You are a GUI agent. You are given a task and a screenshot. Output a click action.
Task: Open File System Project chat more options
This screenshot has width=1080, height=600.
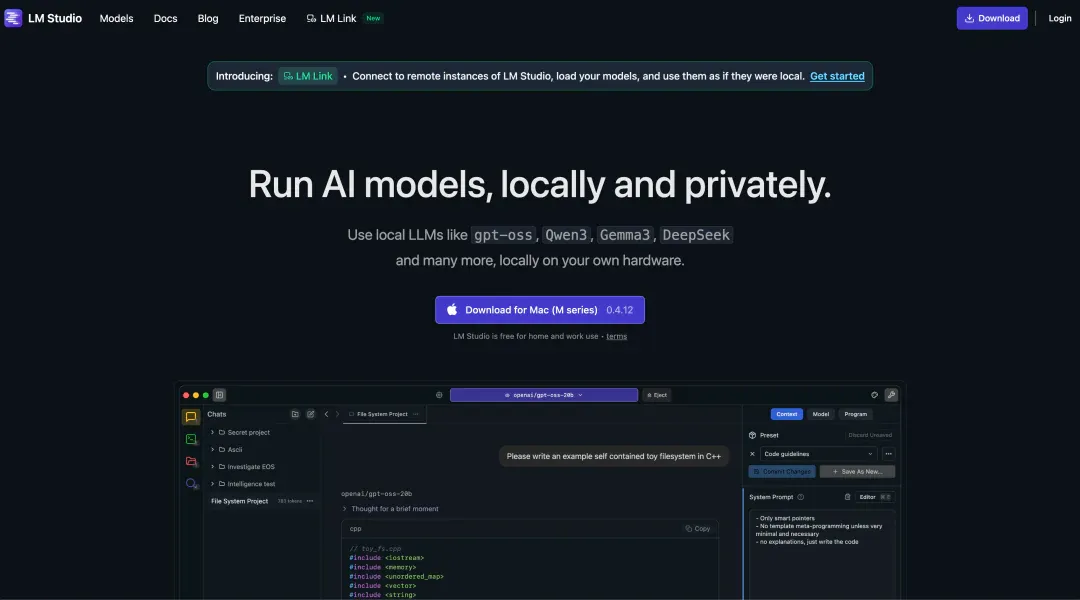click(310, 501)
